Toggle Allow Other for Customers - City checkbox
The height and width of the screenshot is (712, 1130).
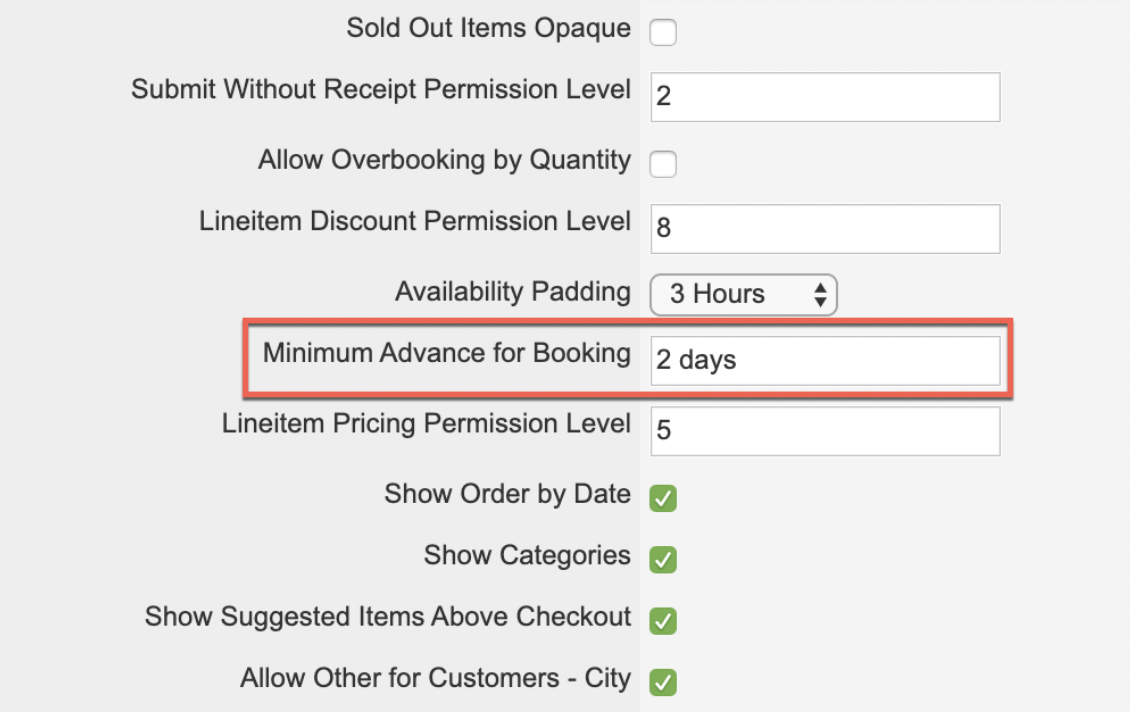663,682
